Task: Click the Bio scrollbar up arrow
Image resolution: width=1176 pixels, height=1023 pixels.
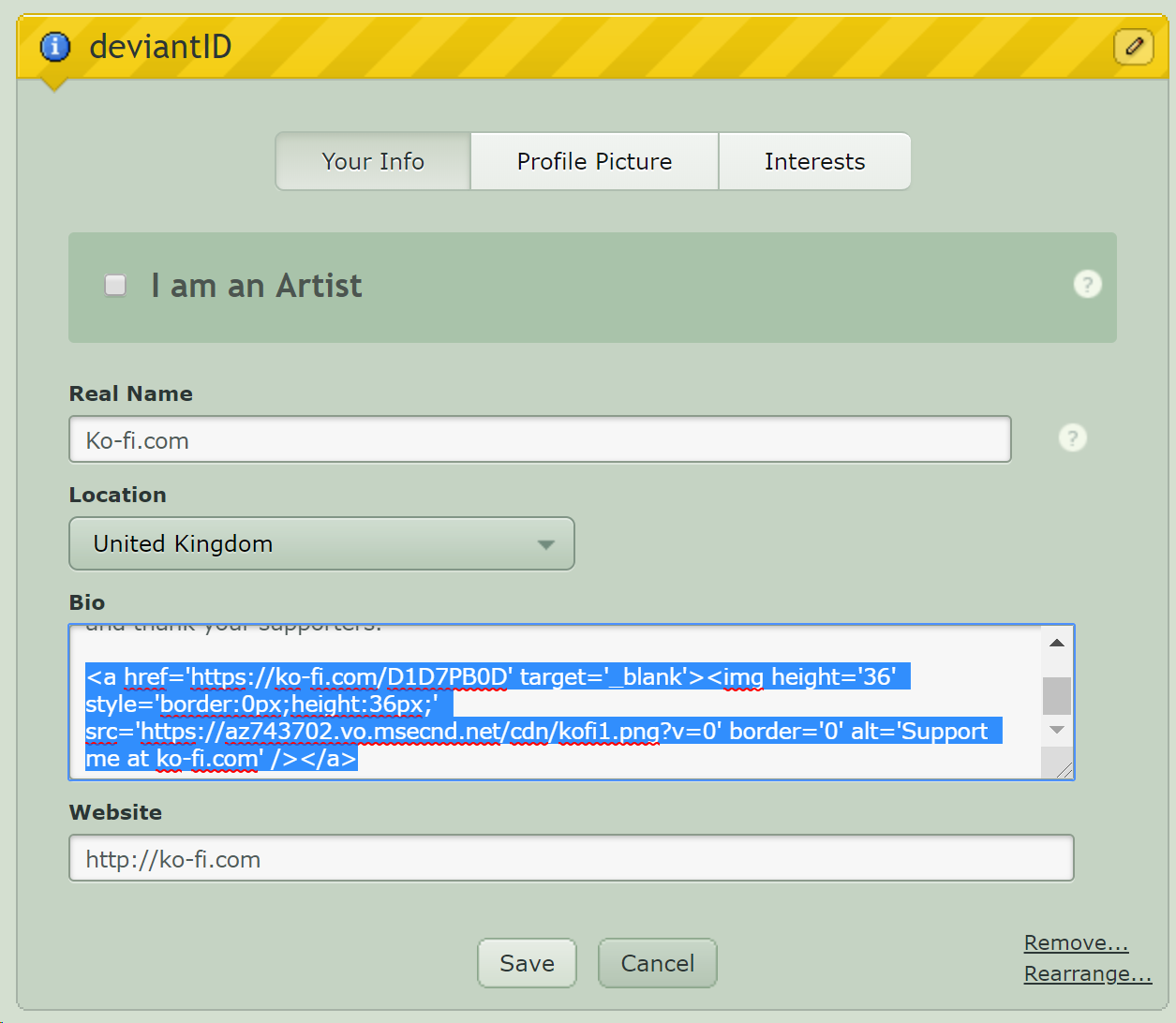Action: [x=1057, y=643]
